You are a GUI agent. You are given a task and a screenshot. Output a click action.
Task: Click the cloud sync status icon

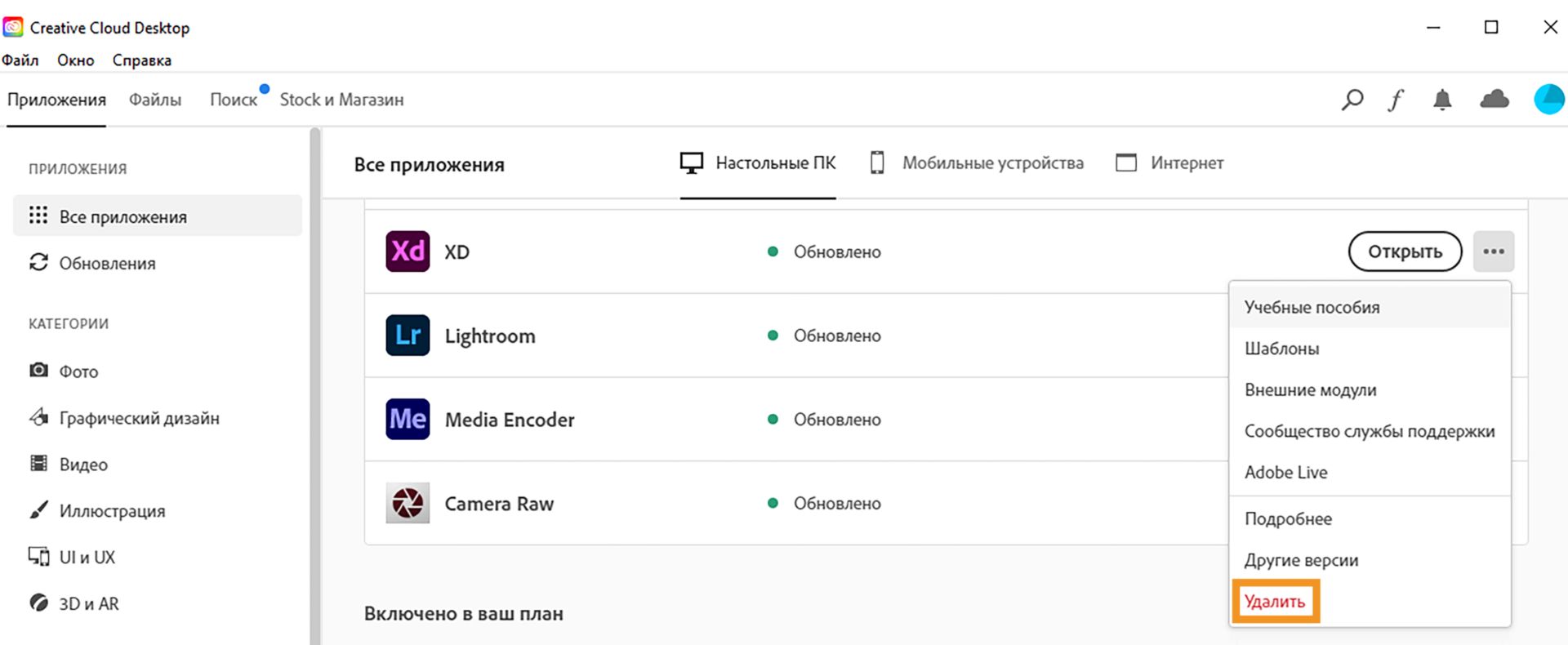[x=1494, y=100]
